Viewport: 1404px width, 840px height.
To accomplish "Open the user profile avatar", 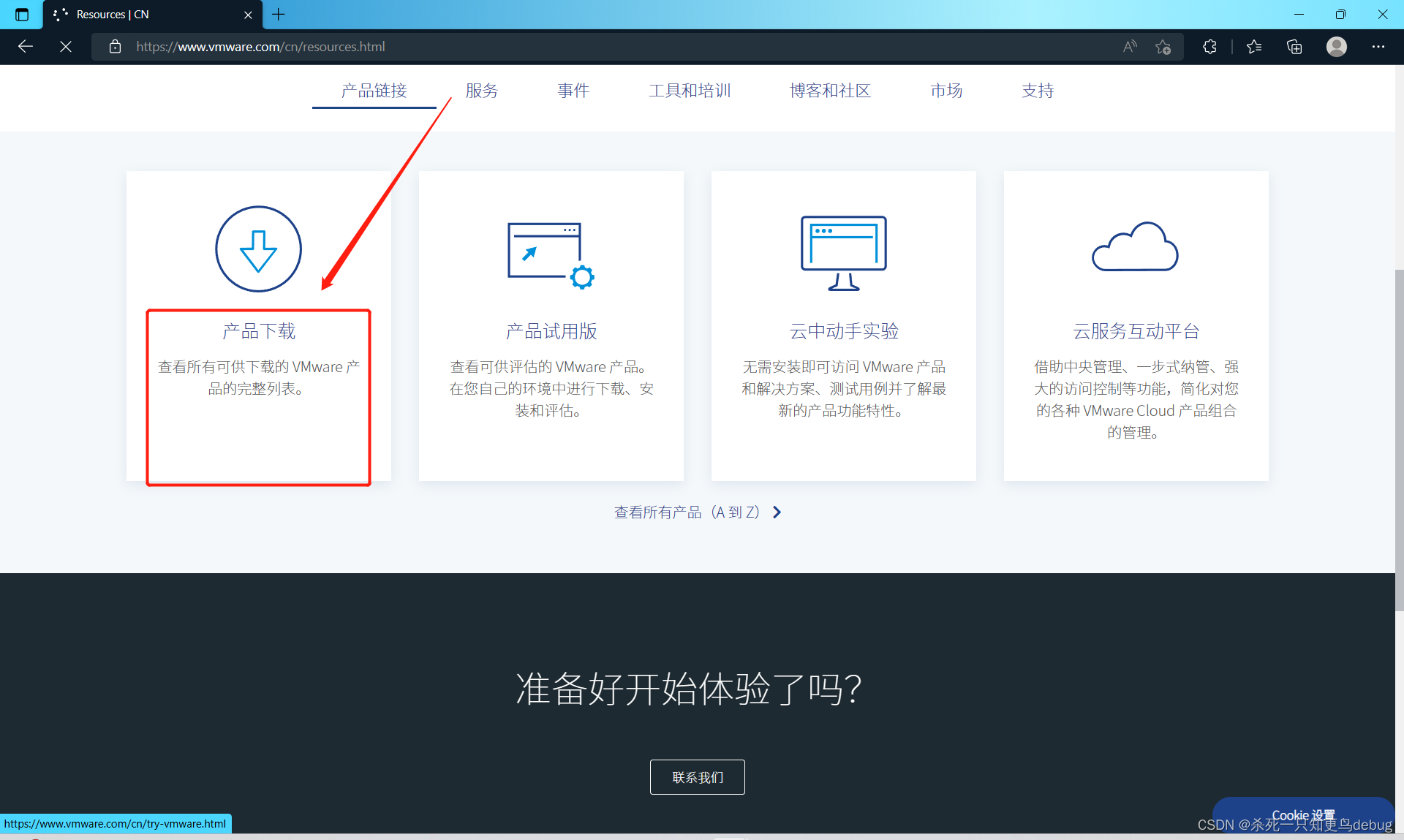I will coord(1336,47).
